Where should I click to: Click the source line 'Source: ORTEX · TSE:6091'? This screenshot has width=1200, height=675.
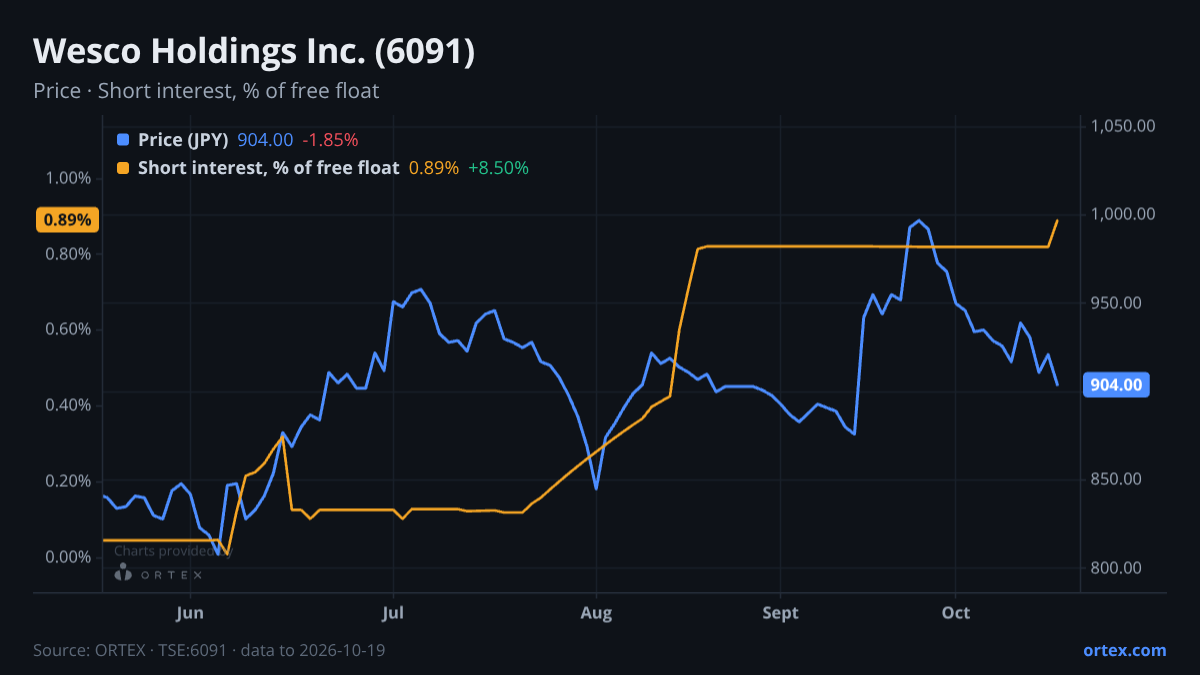(x=132, y=650)
